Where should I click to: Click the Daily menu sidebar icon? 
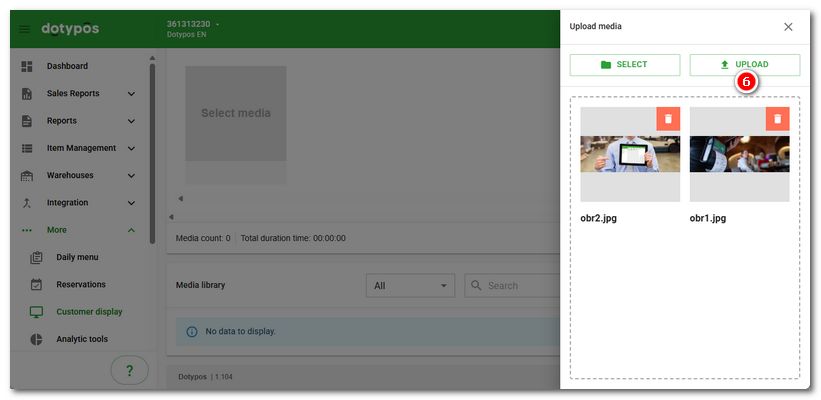[37, 257]
